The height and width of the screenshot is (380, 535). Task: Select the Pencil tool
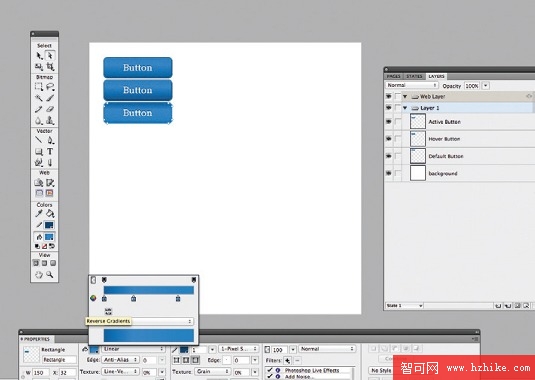39,109
